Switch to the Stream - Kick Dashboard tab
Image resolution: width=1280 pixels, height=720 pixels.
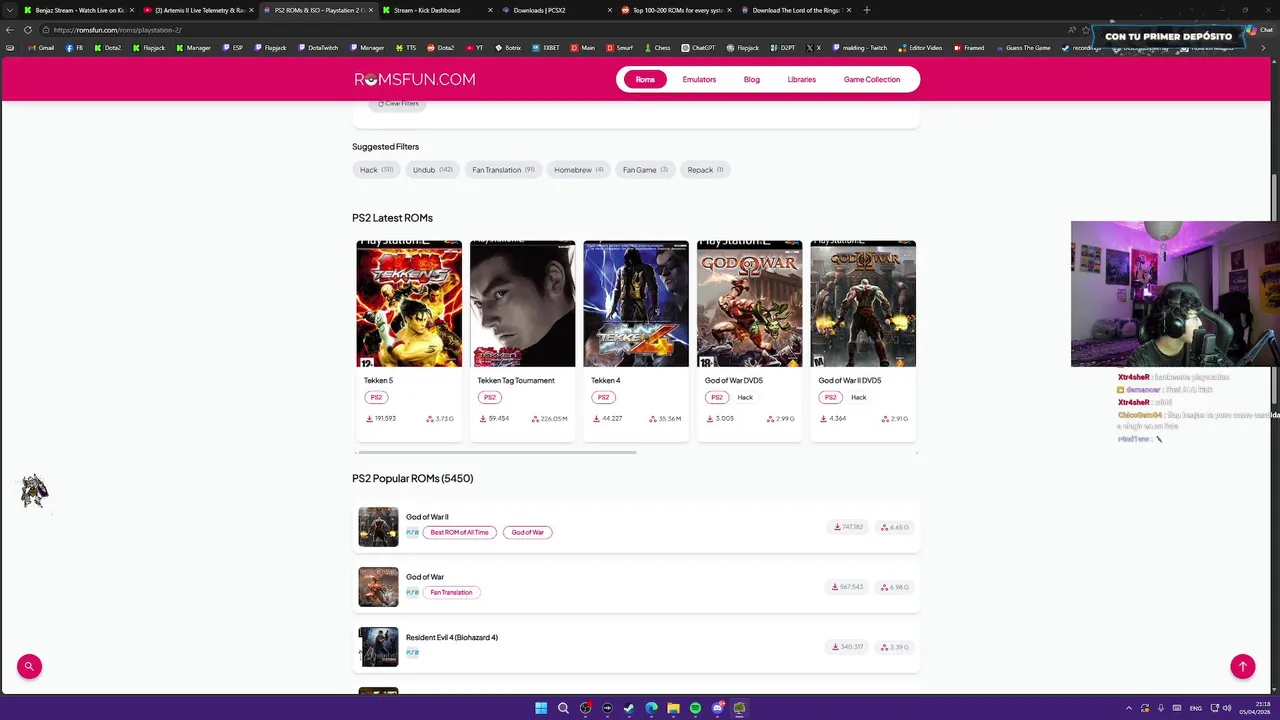437,10
